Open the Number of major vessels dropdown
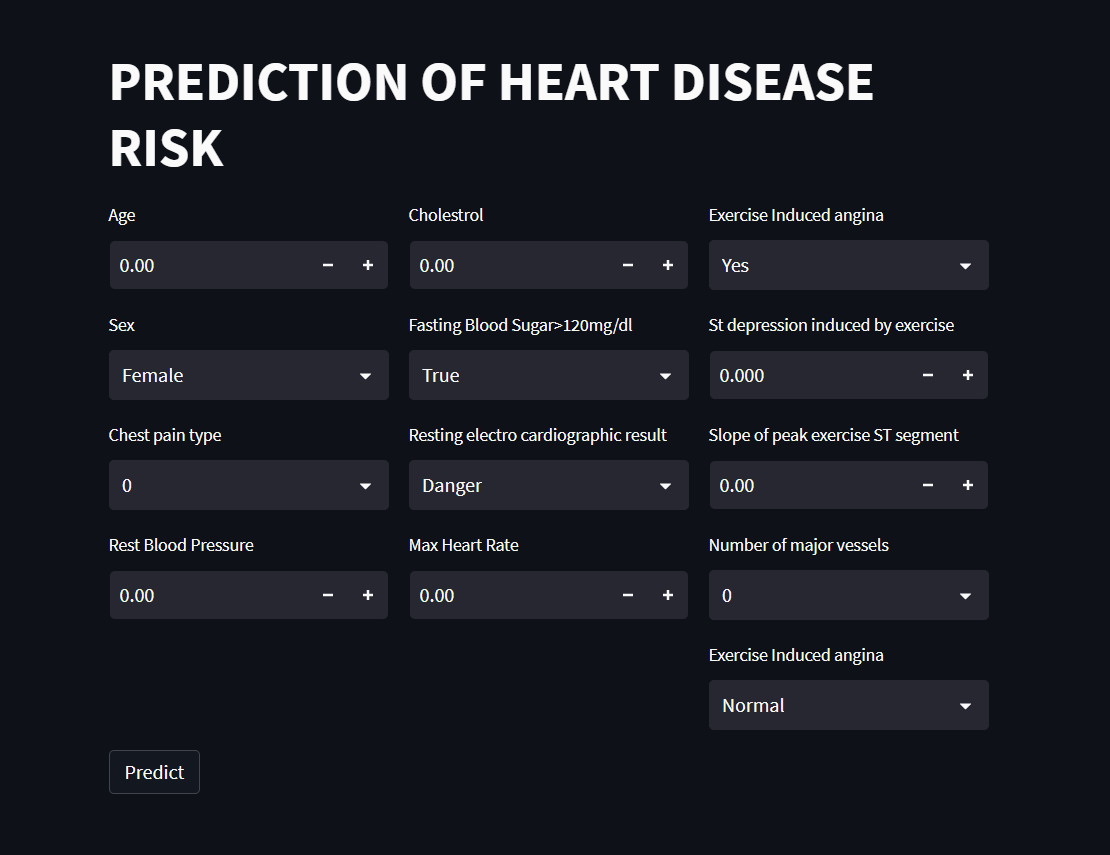The width and height of the screenshot is (1110, 855). pyautogui.click(x=848, y=595)
